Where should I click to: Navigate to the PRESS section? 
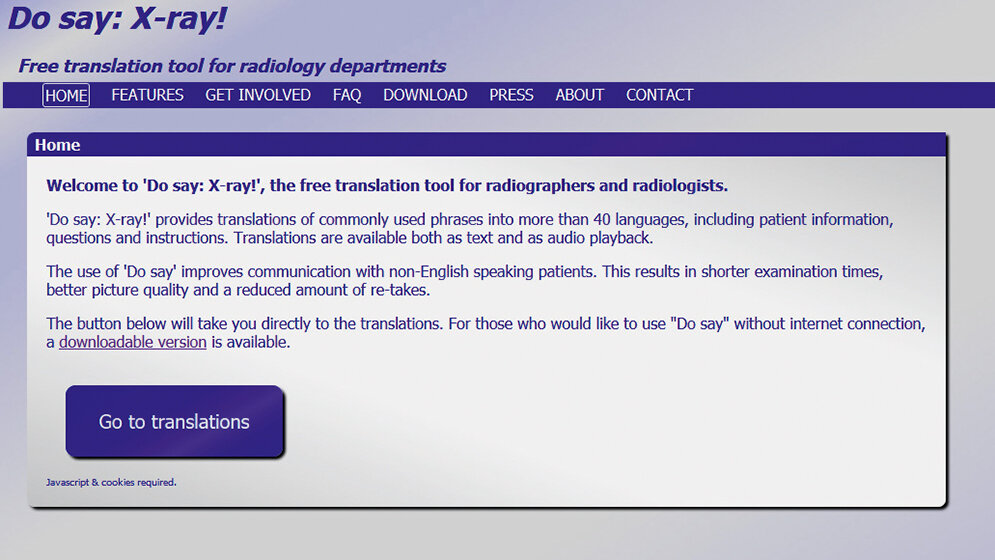tap(511, 95)
